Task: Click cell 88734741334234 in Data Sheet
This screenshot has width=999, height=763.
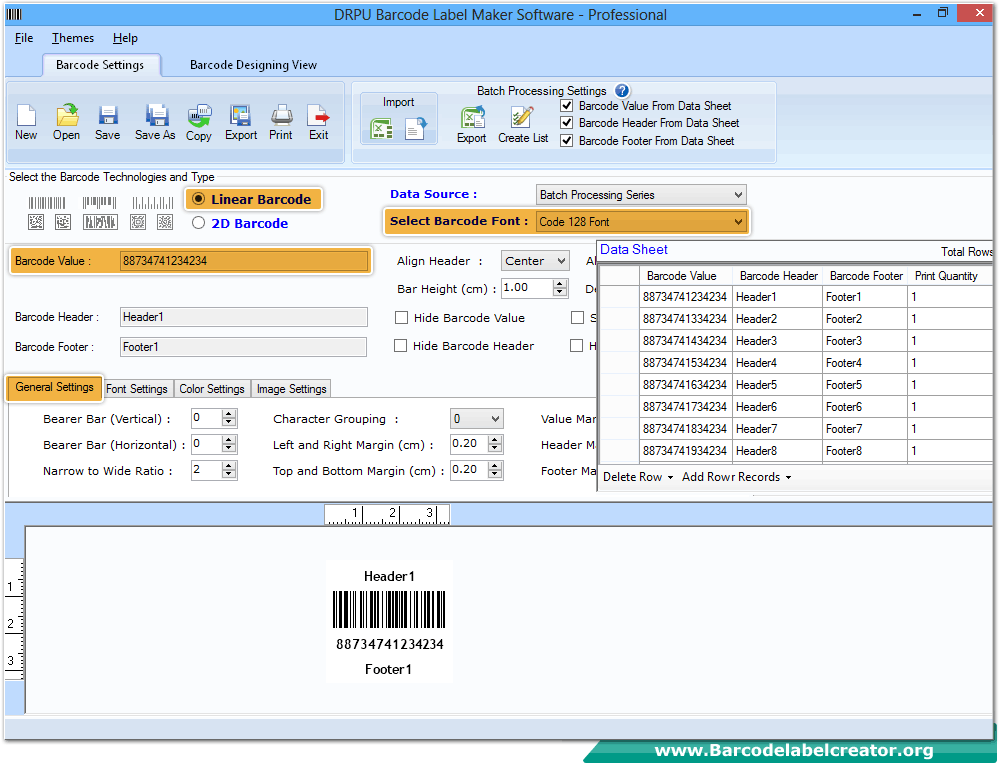Action: 686,319
